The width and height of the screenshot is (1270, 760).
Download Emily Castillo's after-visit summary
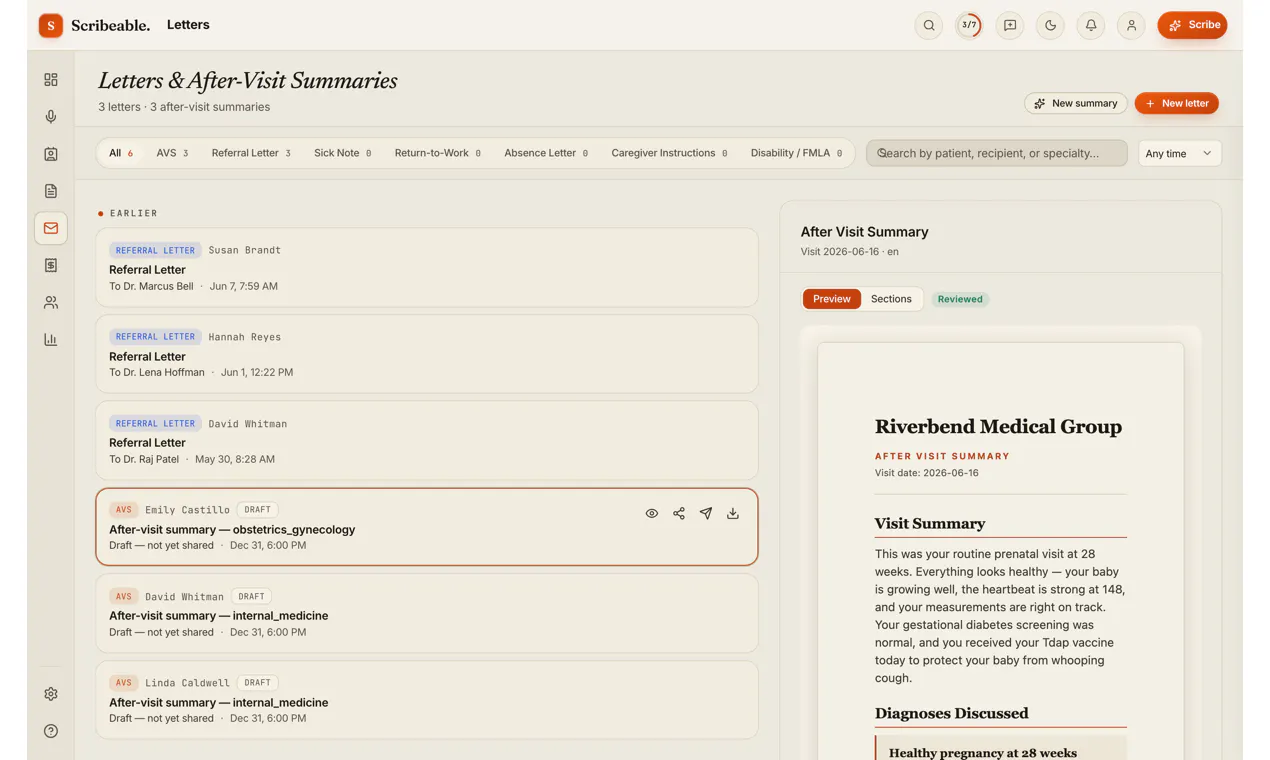(733, 513)
